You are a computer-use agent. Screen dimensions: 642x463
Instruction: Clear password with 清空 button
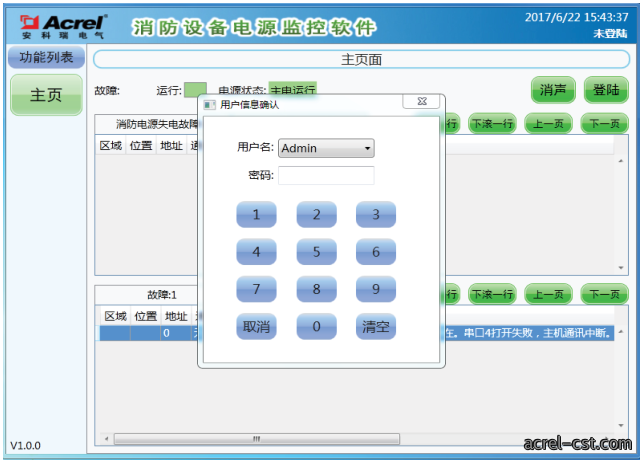[376, 326]
